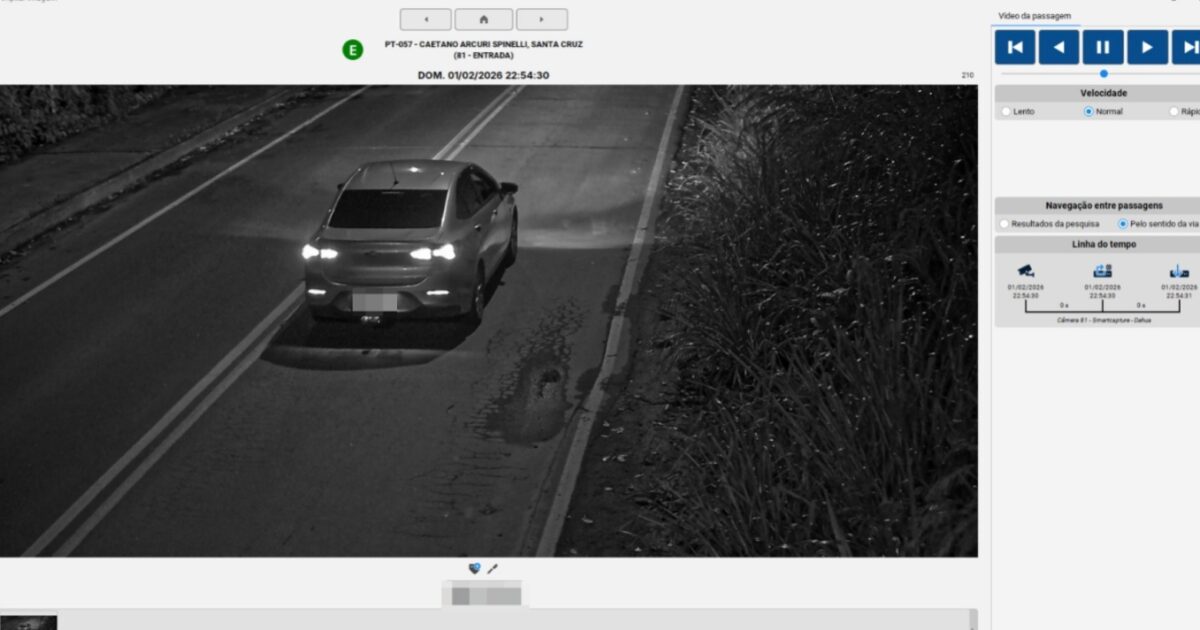Pause the passage video
This screenshot has width=1200, height=630.
coord(1102,47)
